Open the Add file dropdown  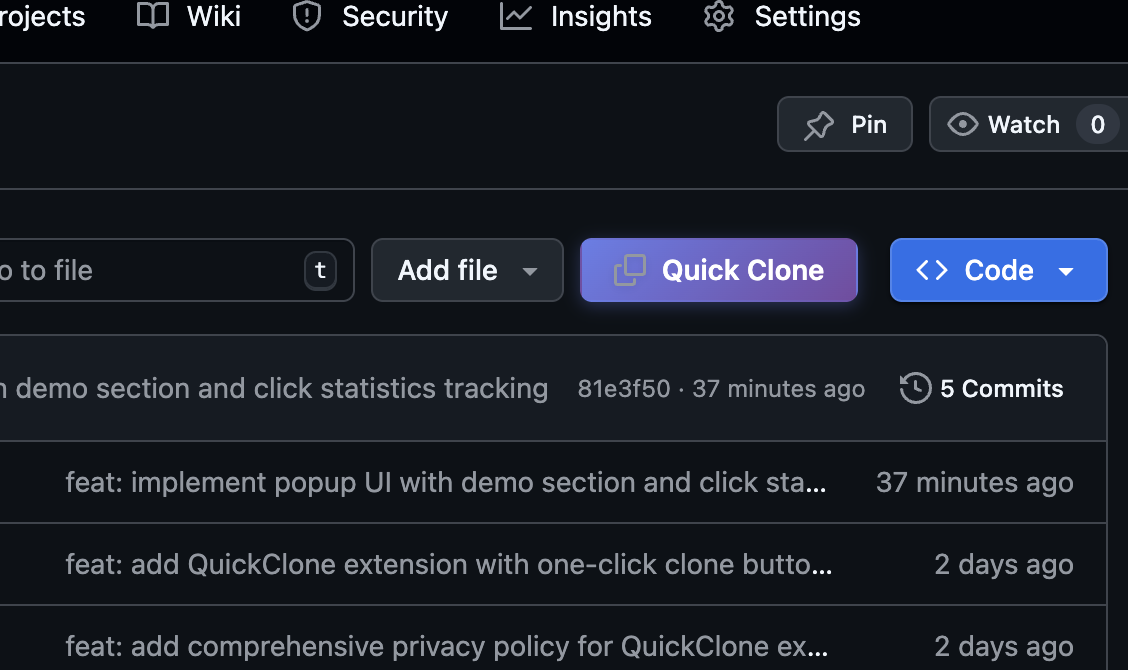[466, 270]
